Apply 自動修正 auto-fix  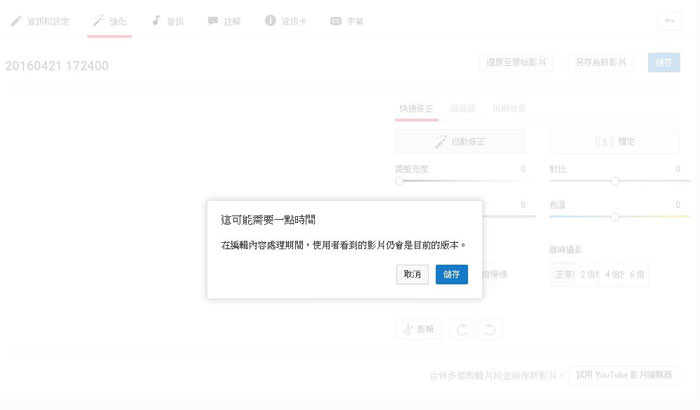pos(460,142)
